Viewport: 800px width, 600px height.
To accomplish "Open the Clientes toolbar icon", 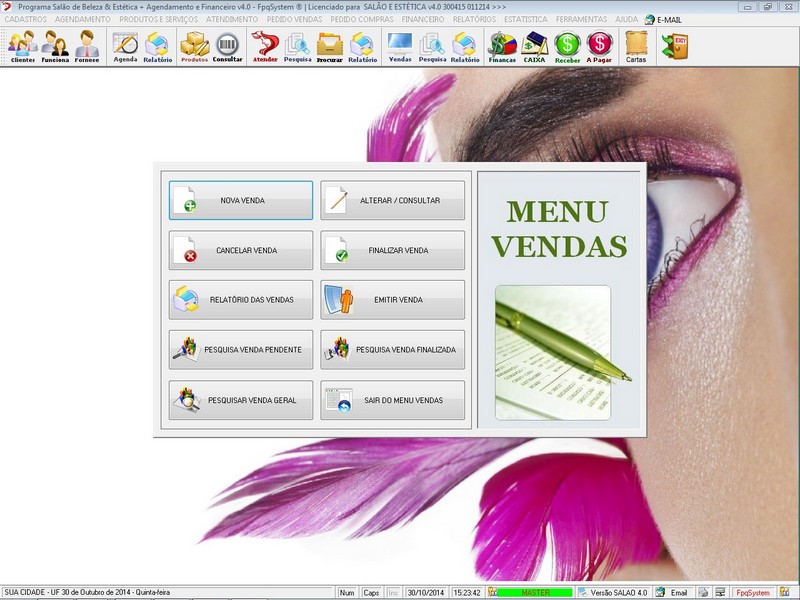I will (22, 46).
